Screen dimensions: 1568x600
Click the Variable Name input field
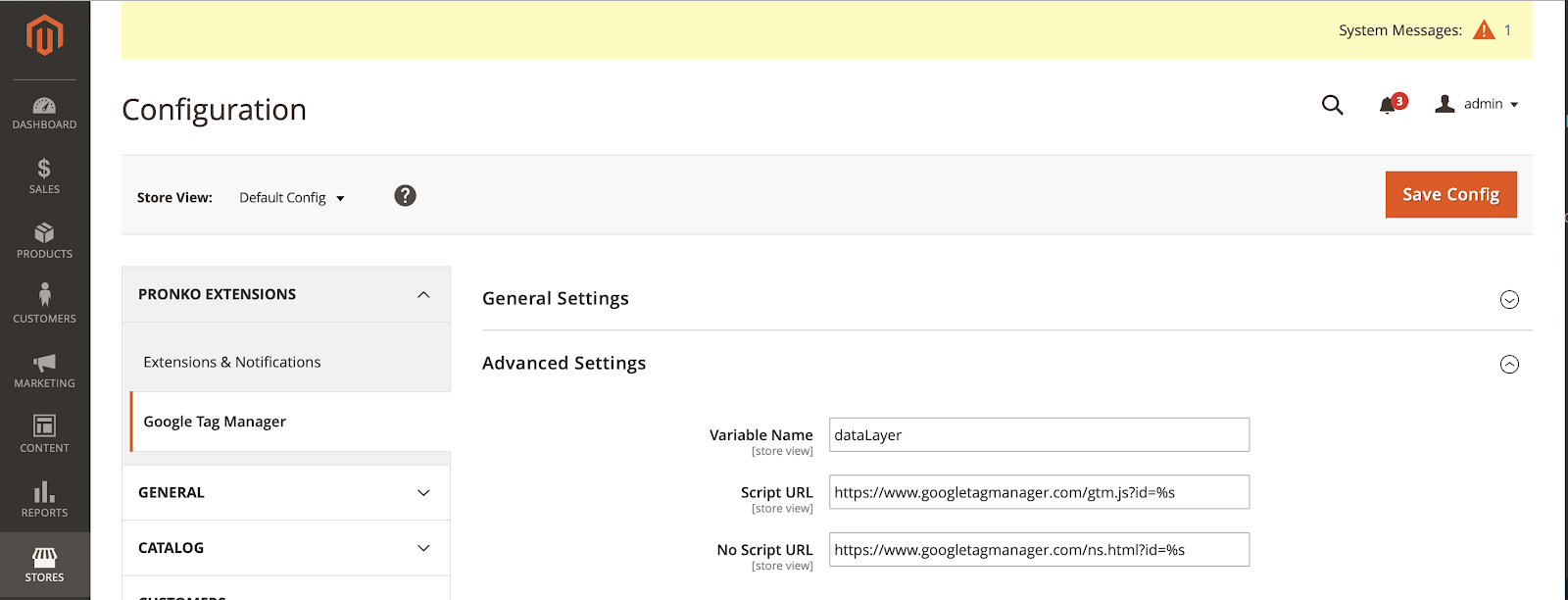pyautogui.click(x=1039, y=435)
